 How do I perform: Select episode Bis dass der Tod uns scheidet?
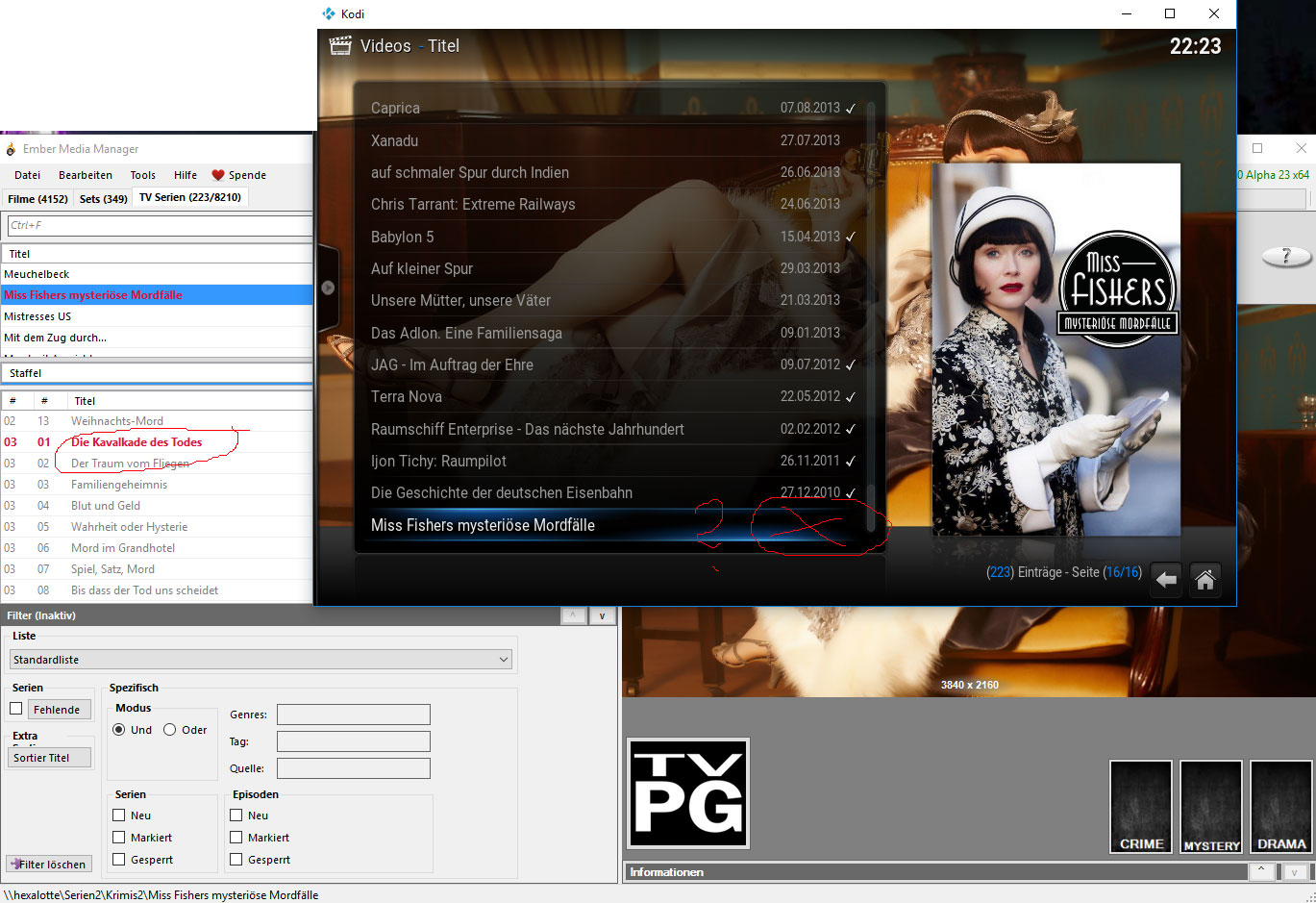[158, 590]
